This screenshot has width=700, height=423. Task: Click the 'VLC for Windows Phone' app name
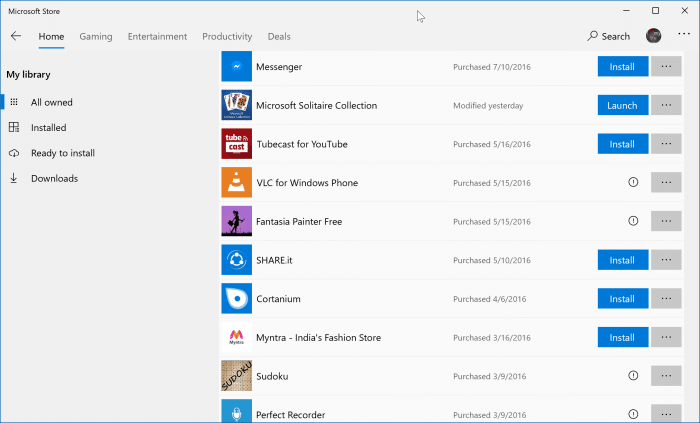pos(307,183)
